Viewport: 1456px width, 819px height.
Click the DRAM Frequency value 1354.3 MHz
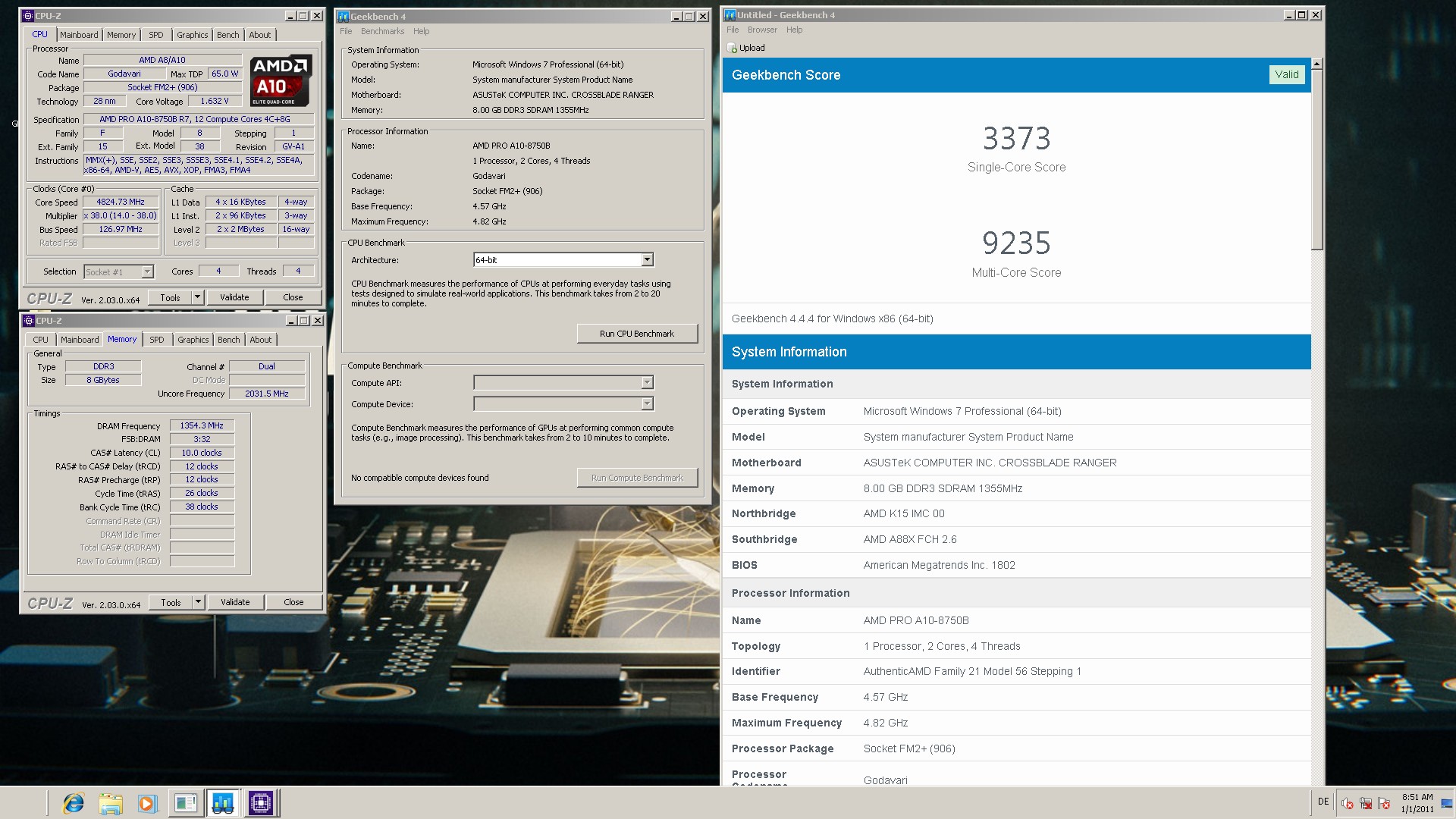click(202, 425)
